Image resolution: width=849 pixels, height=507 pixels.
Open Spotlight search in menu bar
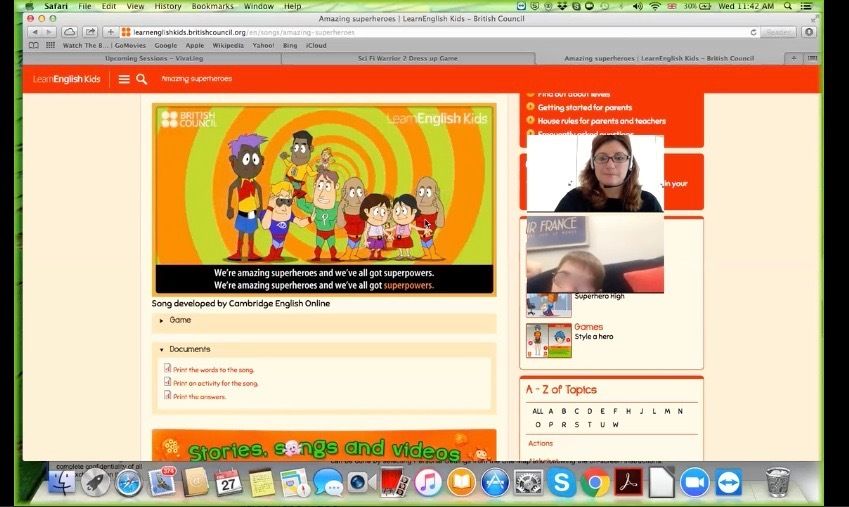coord(788,6)
